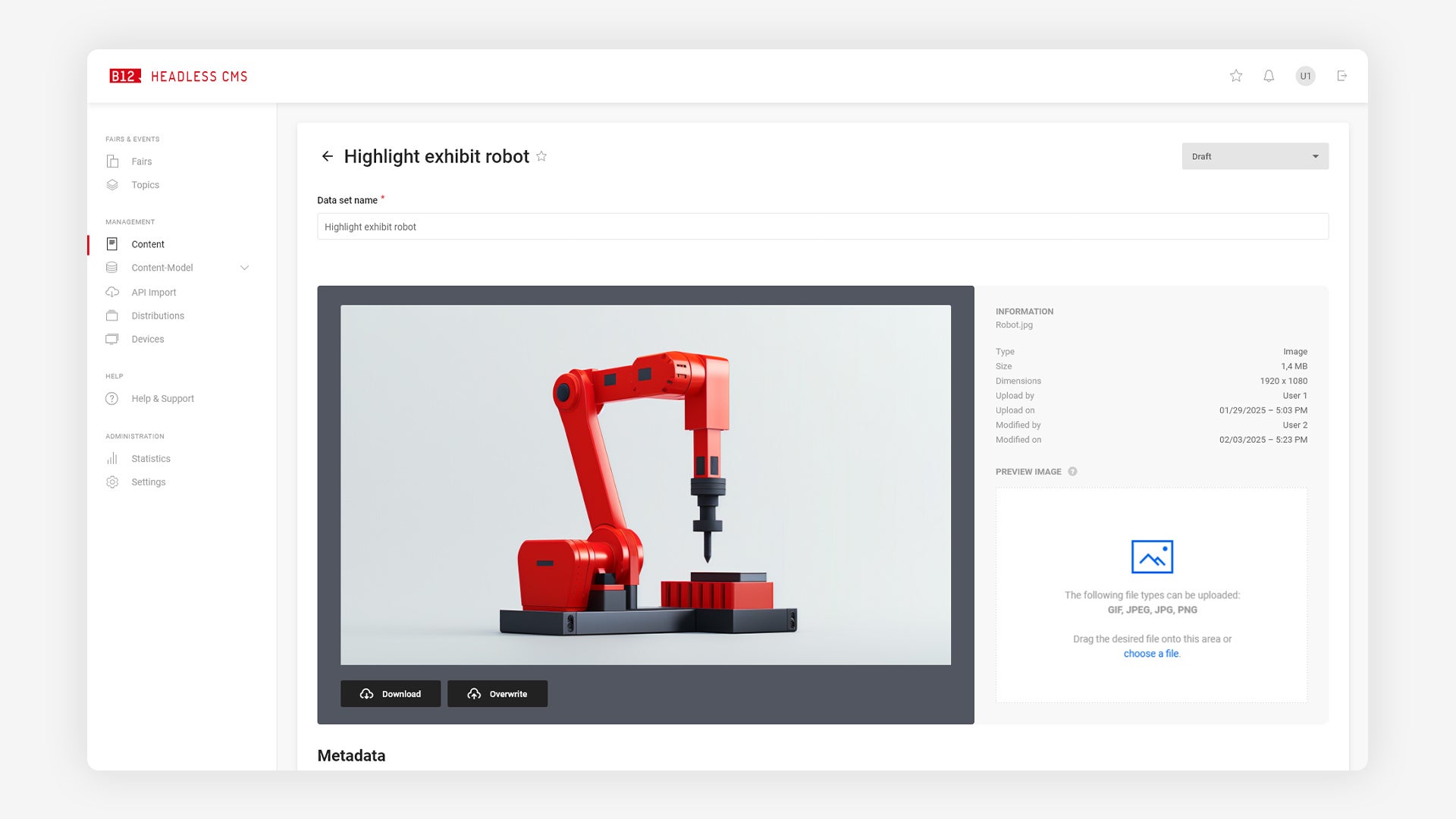Click the choose a file link
Screen dimensions: 1456x819
(1150, 654)
